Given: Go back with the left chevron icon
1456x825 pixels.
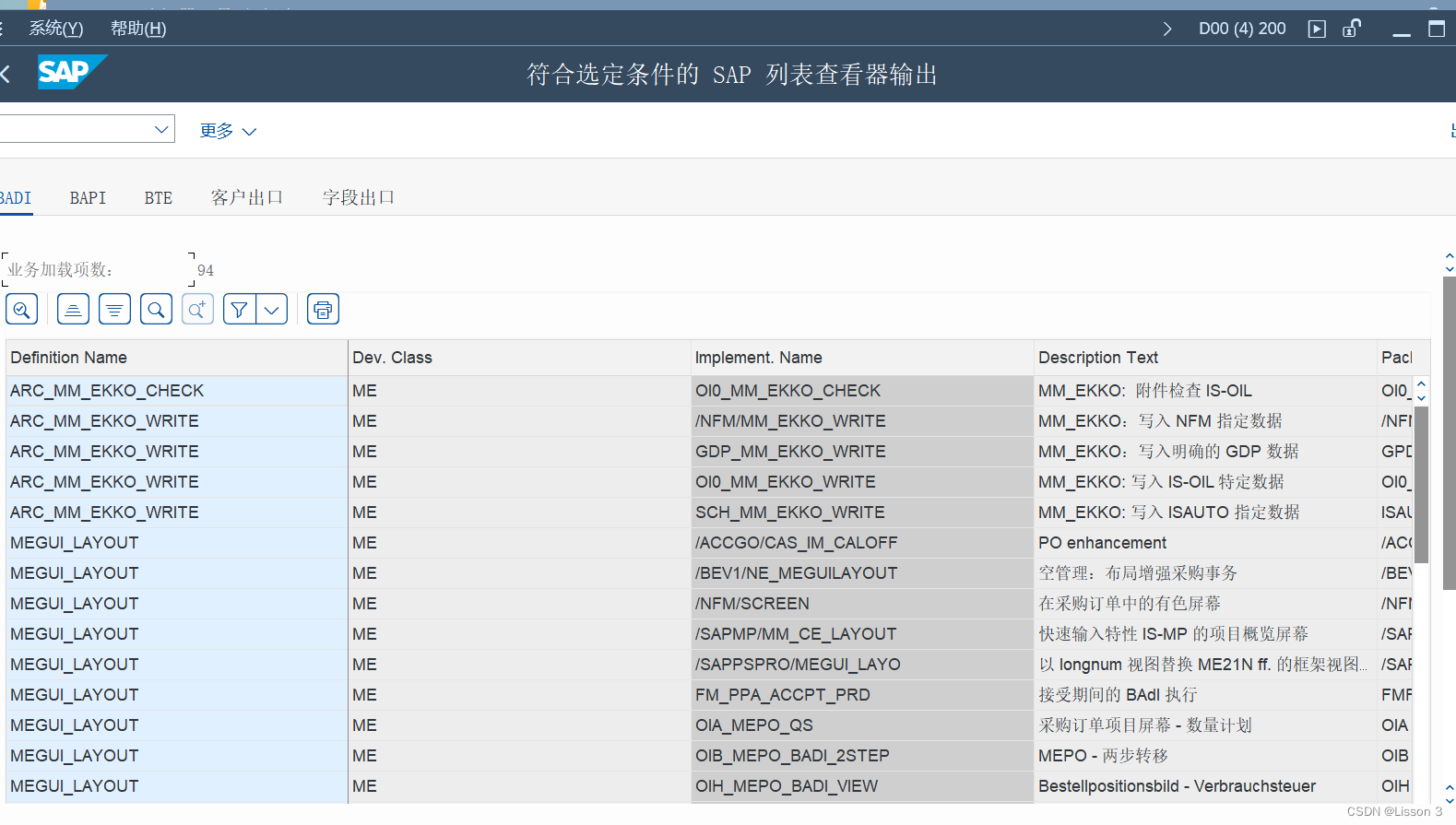Looking at the screenshot, I should coord(5,74).
